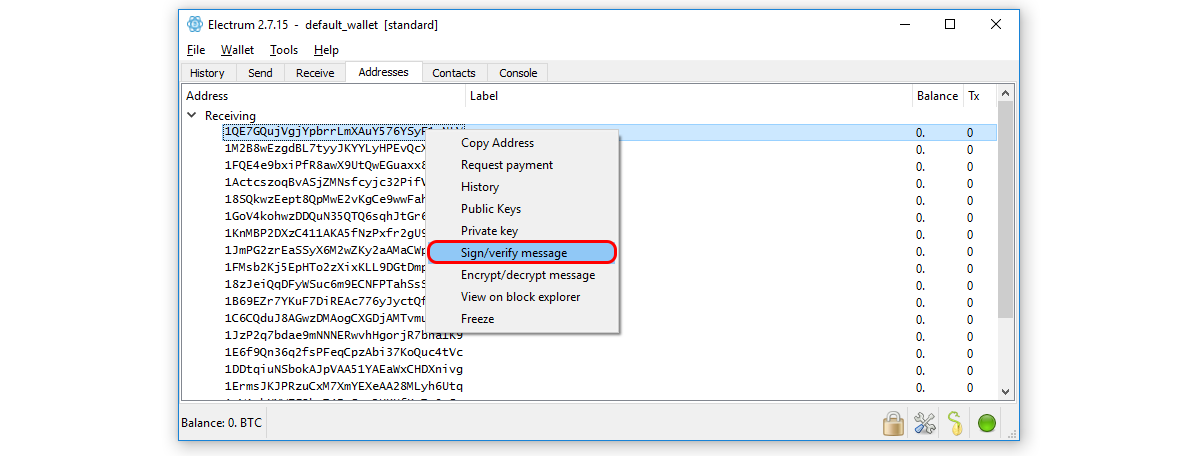Choose View on block explorer

523,297
